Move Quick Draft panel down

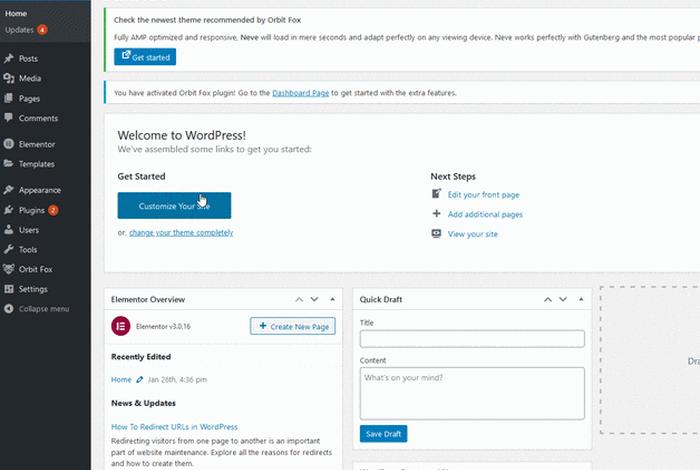pyautogui.click(x=563, y=299)
